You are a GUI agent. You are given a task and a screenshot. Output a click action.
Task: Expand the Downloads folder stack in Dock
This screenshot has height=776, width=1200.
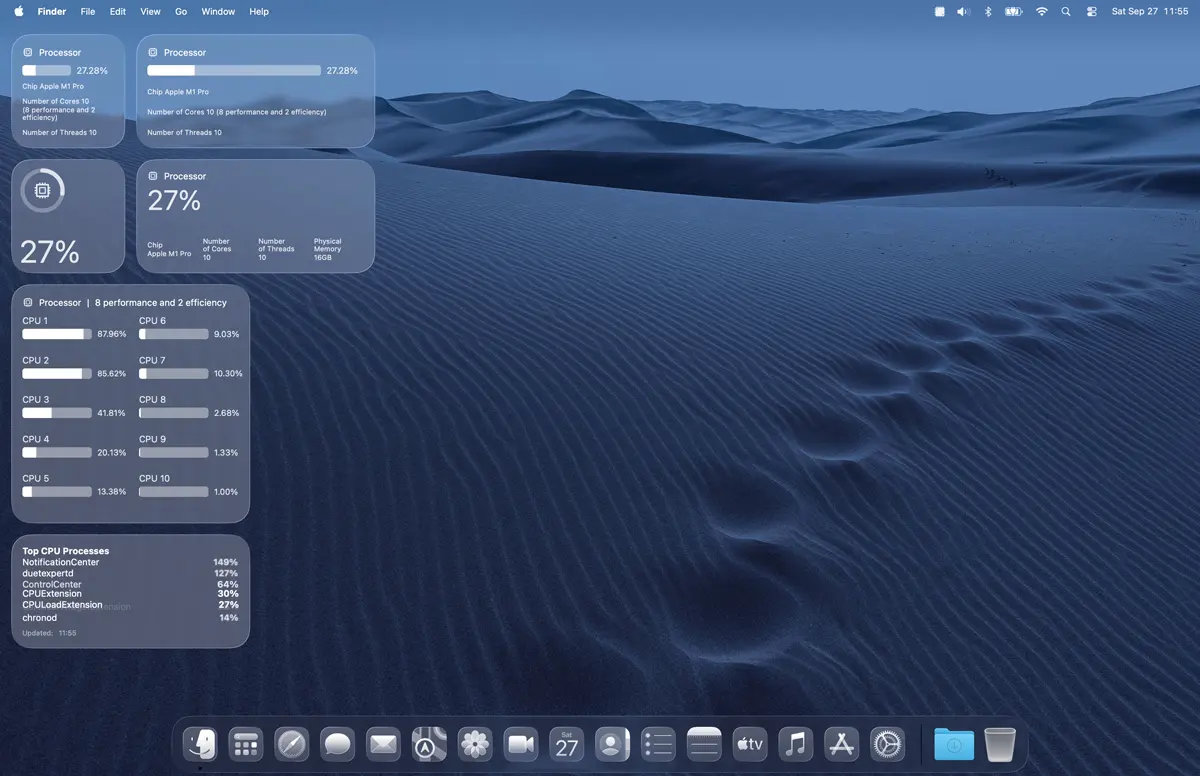(954, 744)
